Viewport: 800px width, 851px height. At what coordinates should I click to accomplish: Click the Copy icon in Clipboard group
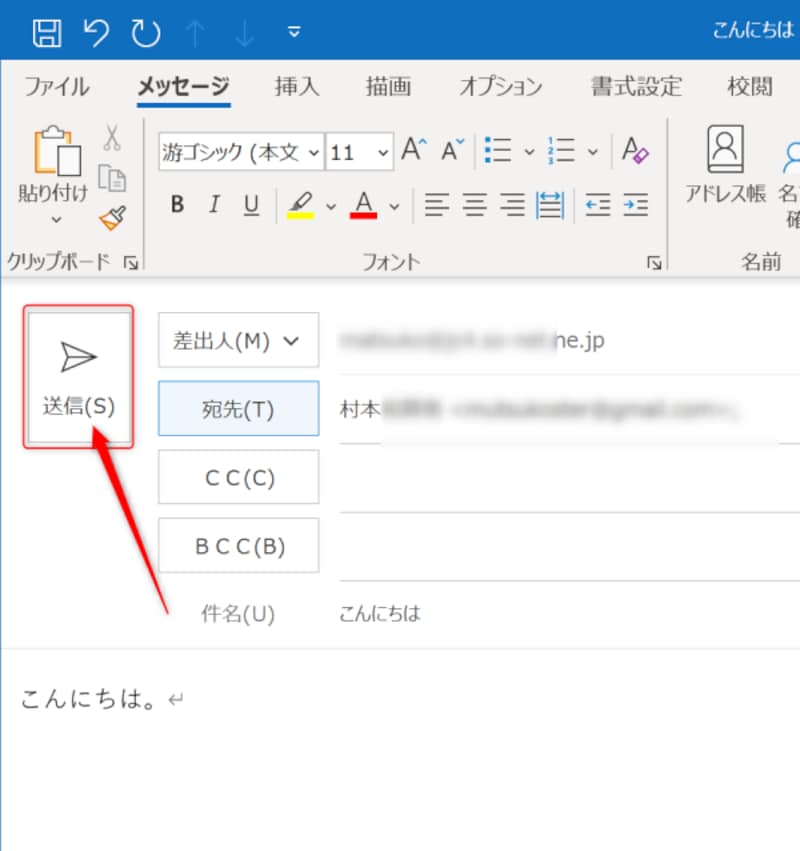click(x=113, y=178)
